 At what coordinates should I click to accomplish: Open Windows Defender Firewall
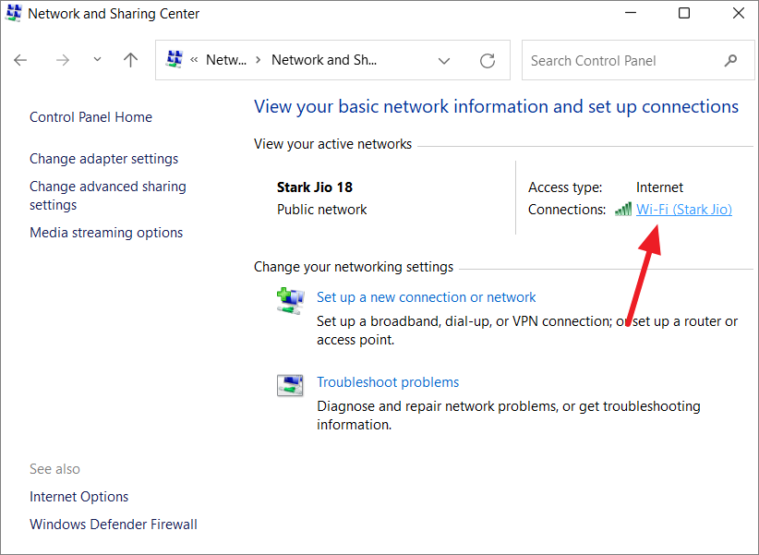[113, 525]
